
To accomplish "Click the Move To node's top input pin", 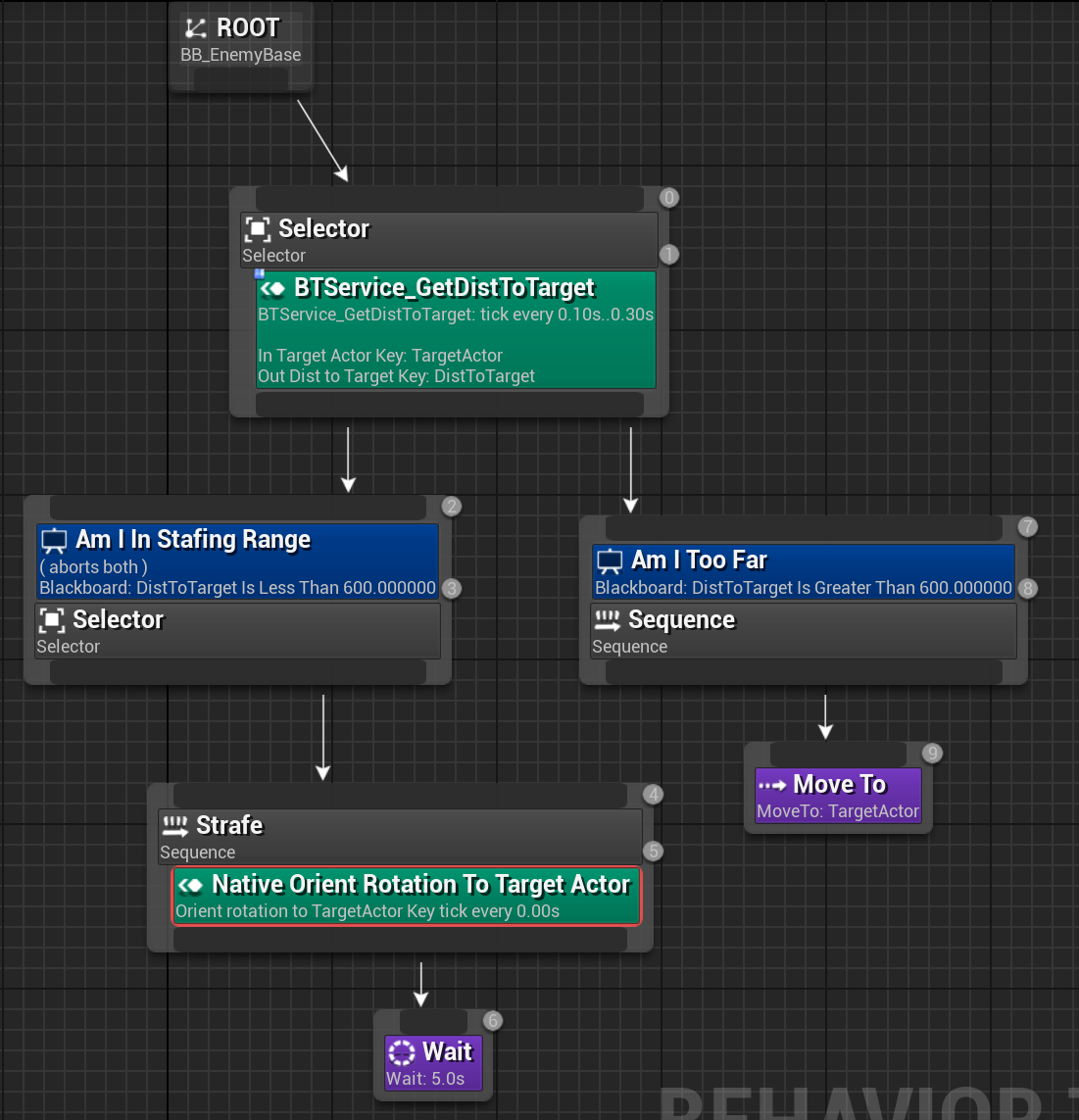I will click(837, 755).
